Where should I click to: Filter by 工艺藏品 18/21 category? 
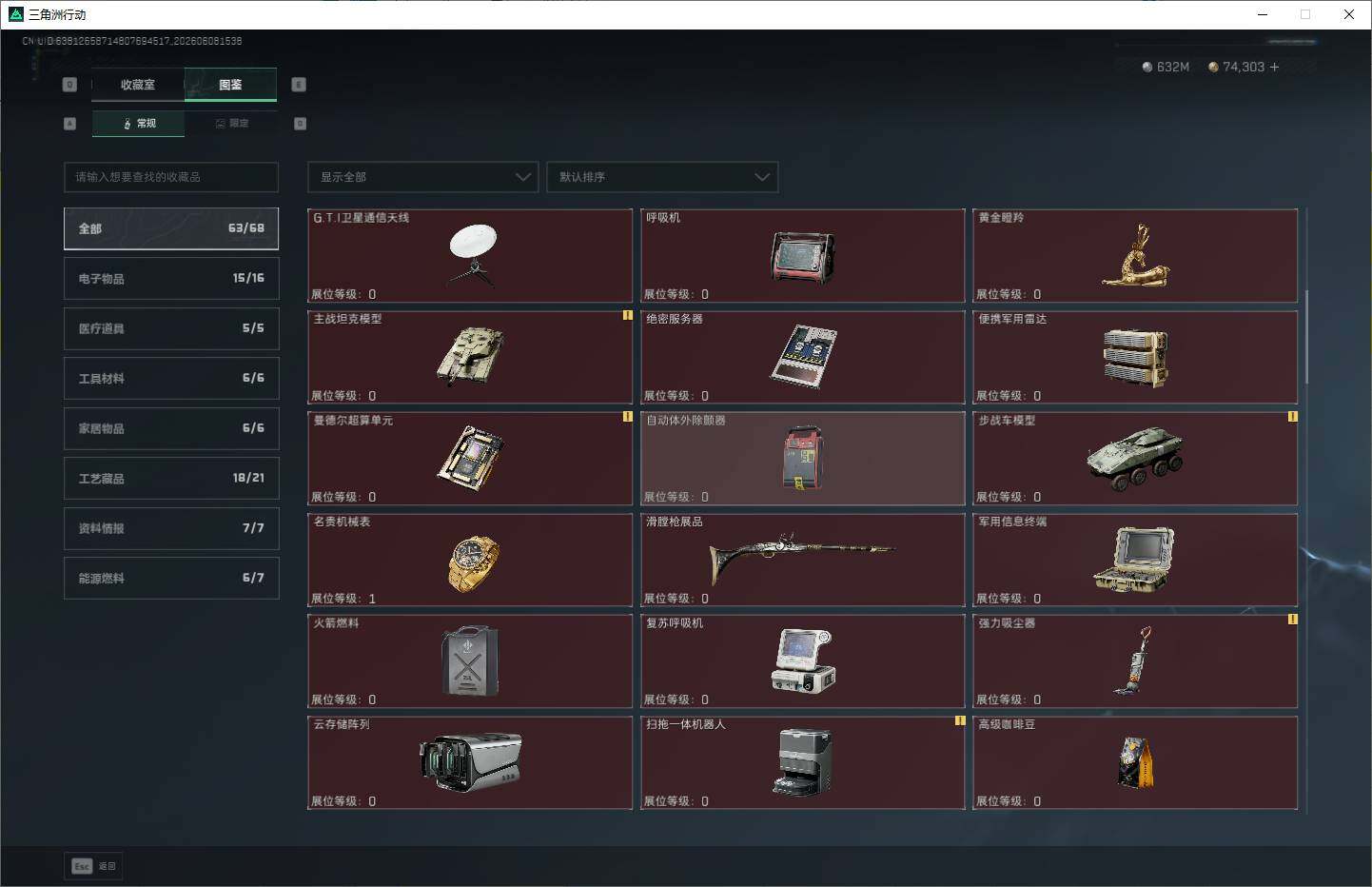coord(171,478)
